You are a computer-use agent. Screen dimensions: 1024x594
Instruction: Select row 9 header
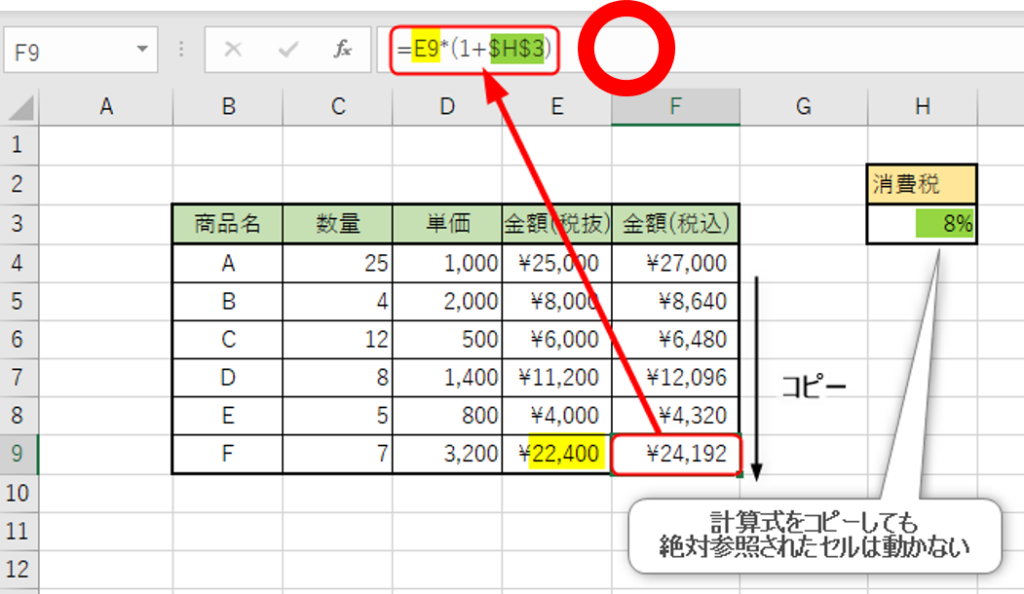click(x=16, y=453)
